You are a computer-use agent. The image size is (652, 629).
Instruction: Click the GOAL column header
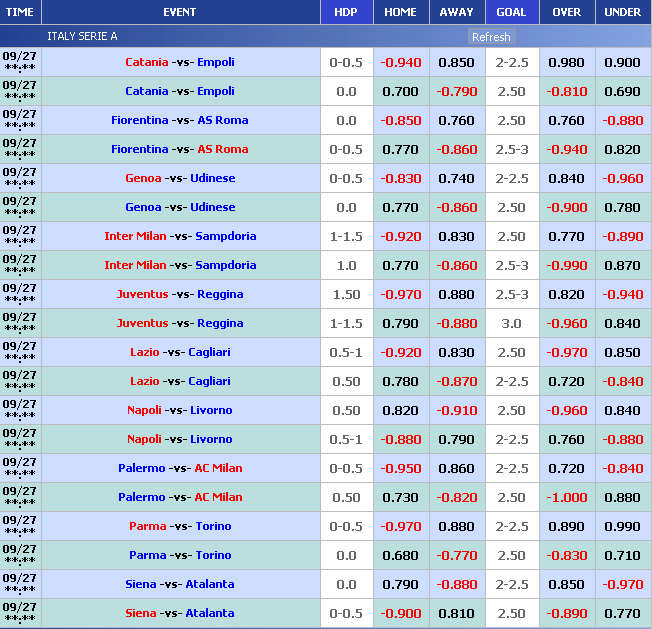click(x=511, y=12)
